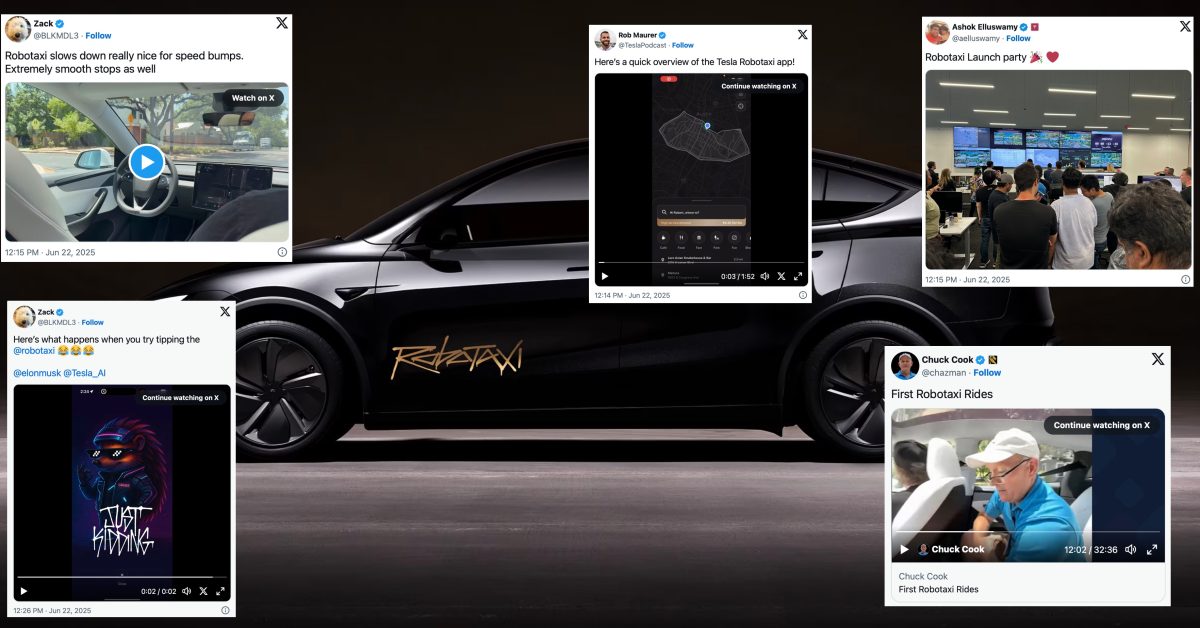The width and height of the screenshot is (1200, 628).
Task: Expand Rob Maurer video to fullscreen
Action: (797, 276)
